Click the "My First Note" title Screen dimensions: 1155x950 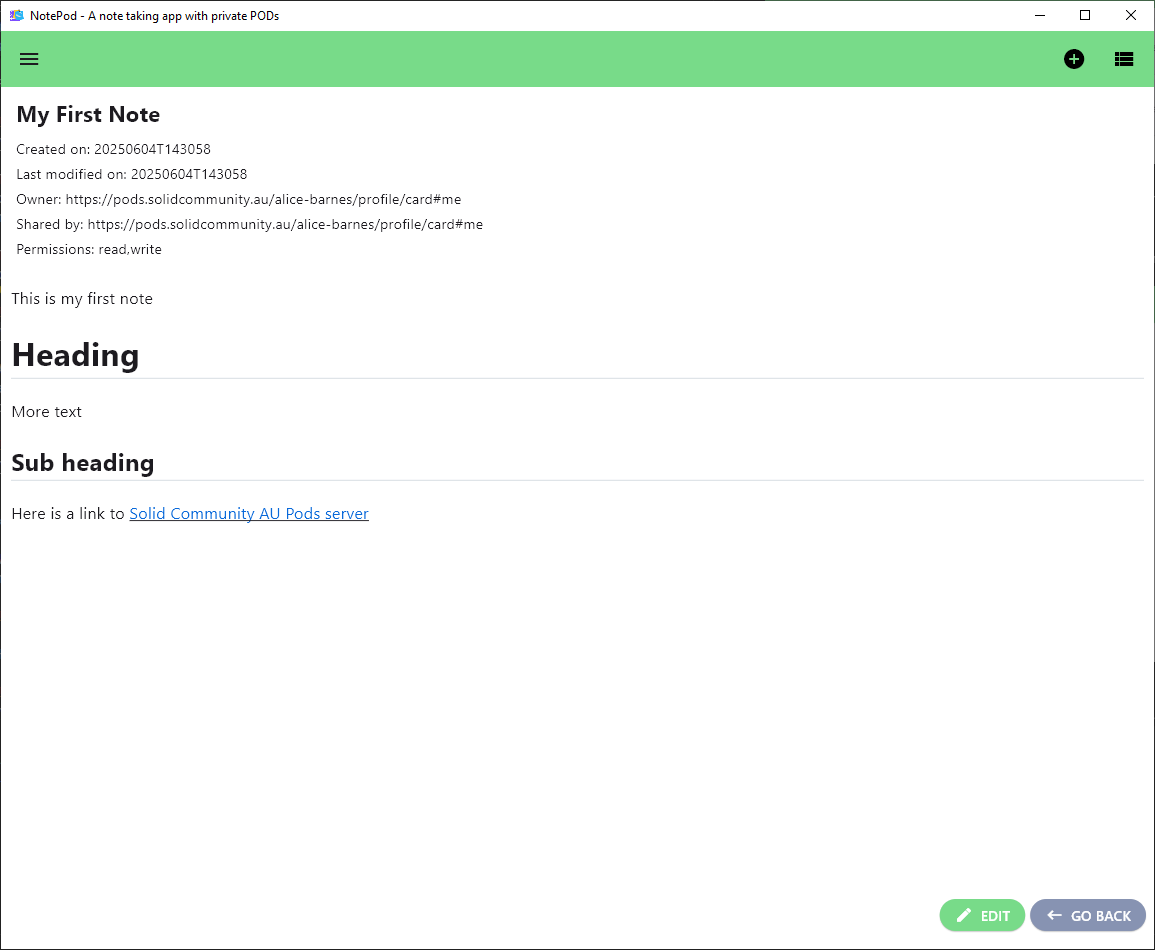(x=88, y=115)
